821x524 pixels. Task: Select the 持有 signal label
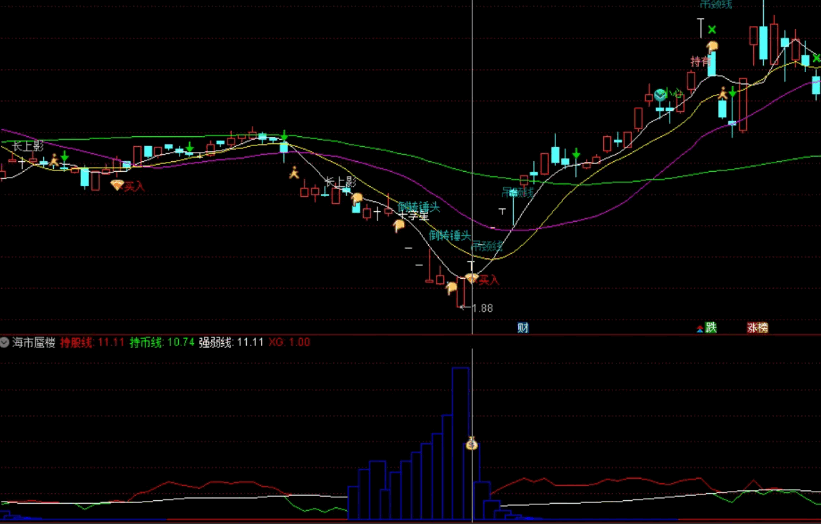click(700, 61)
